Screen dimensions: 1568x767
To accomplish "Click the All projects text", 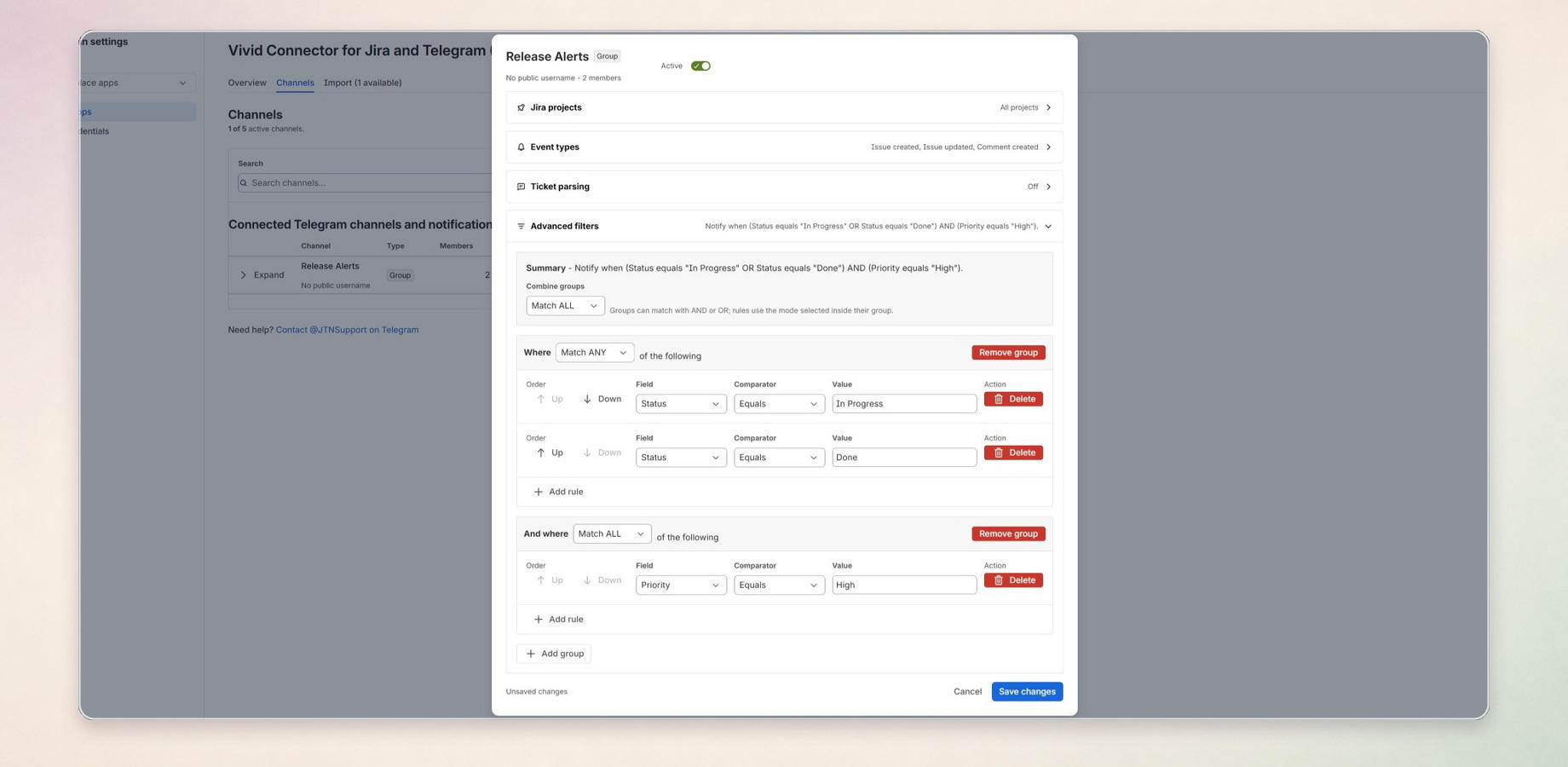I will (1018, 108).
